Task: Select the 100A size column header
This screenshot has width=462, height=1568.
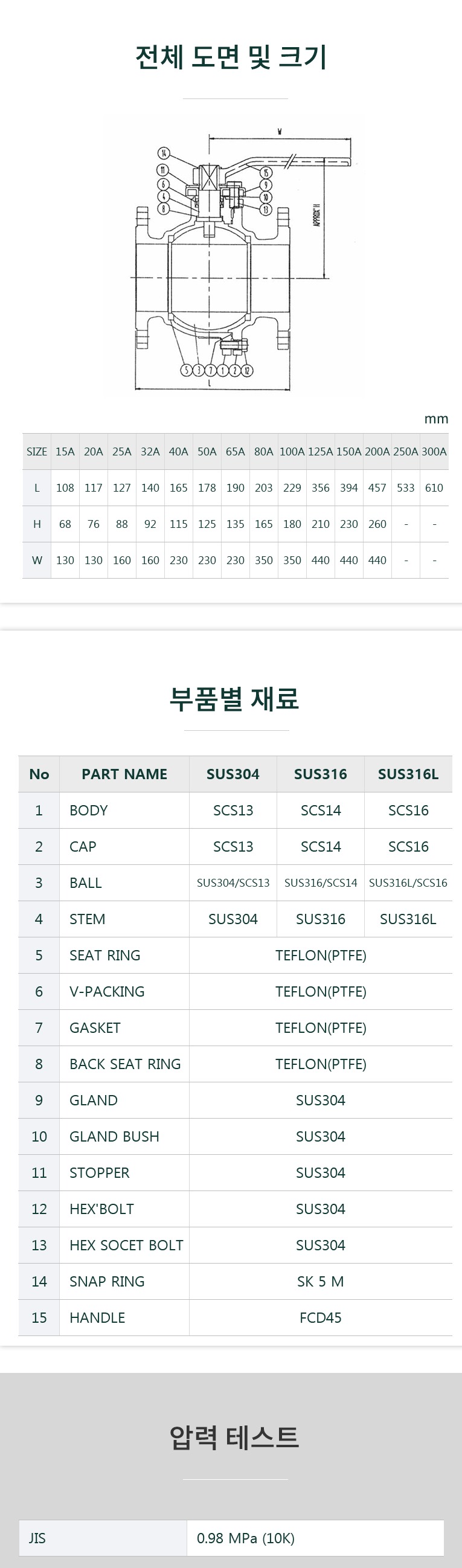Action: tap(292, 452)
